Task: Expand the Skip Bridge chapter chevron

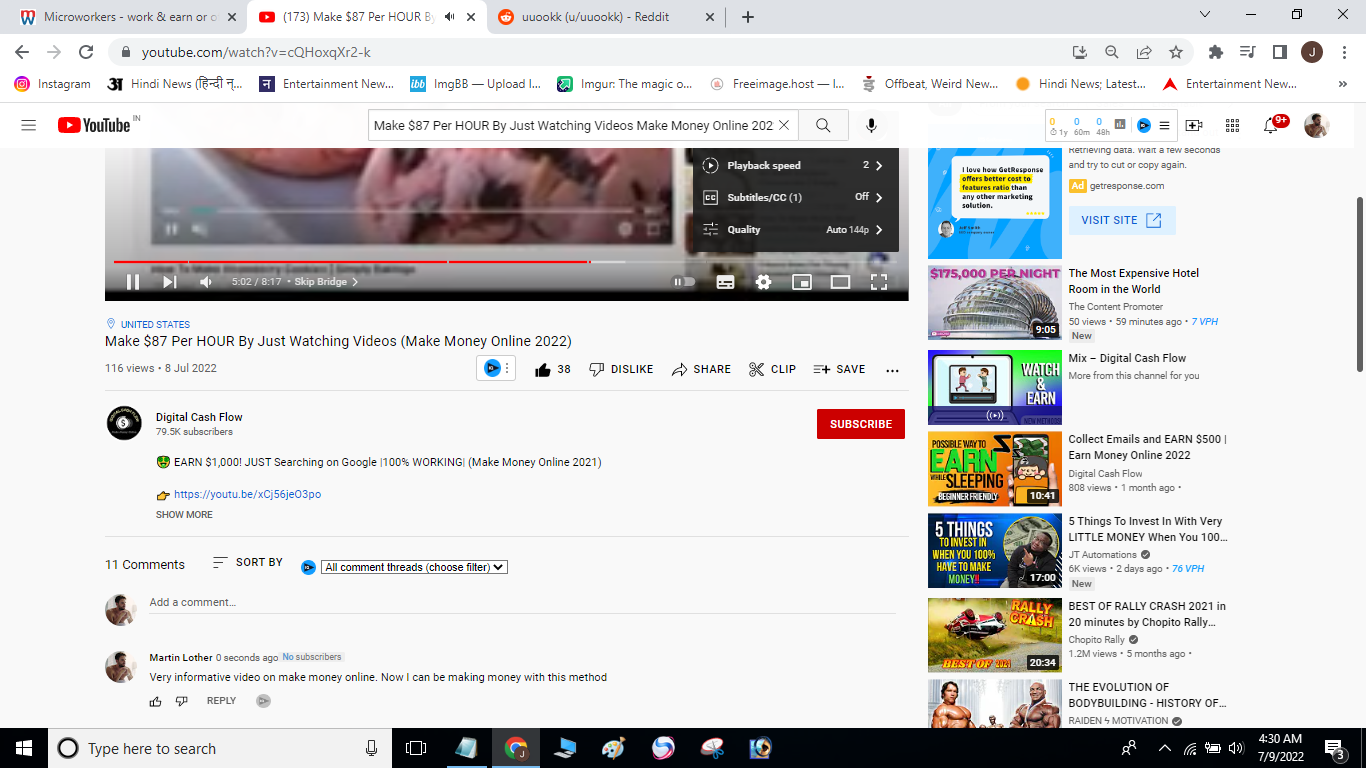Action: (355, 282)
